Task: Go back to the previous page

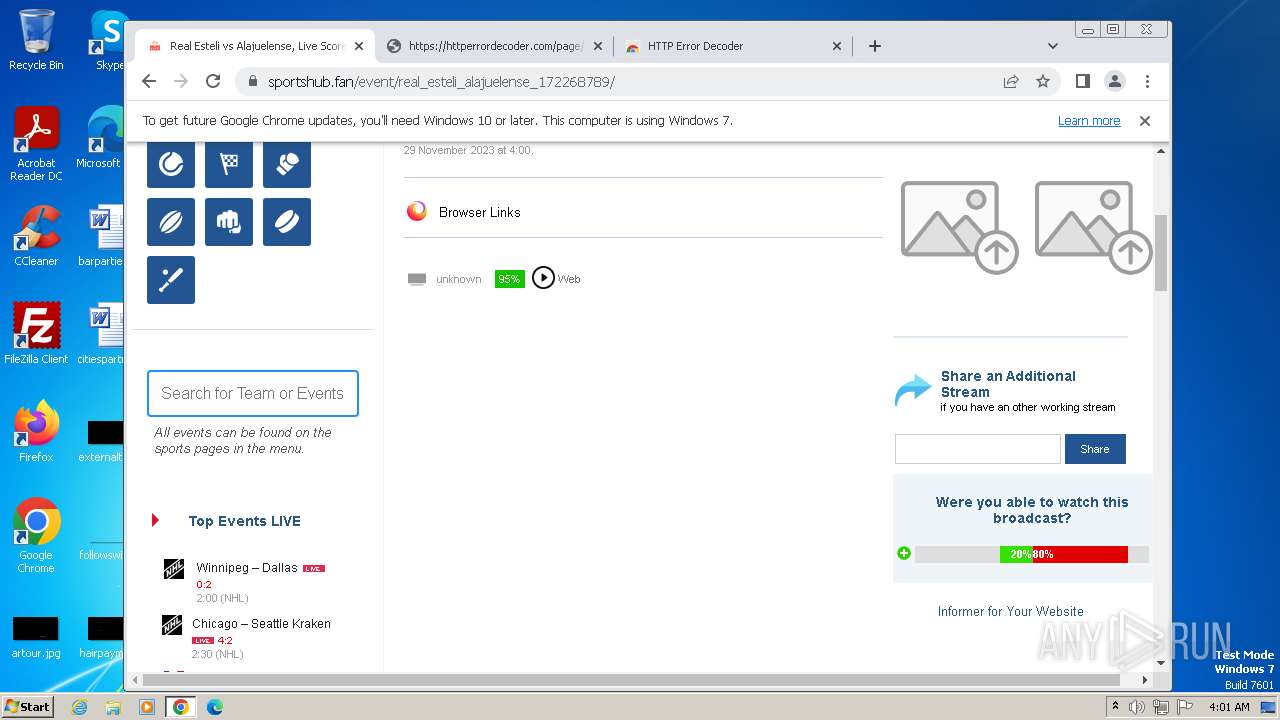Action: point(149,81)
